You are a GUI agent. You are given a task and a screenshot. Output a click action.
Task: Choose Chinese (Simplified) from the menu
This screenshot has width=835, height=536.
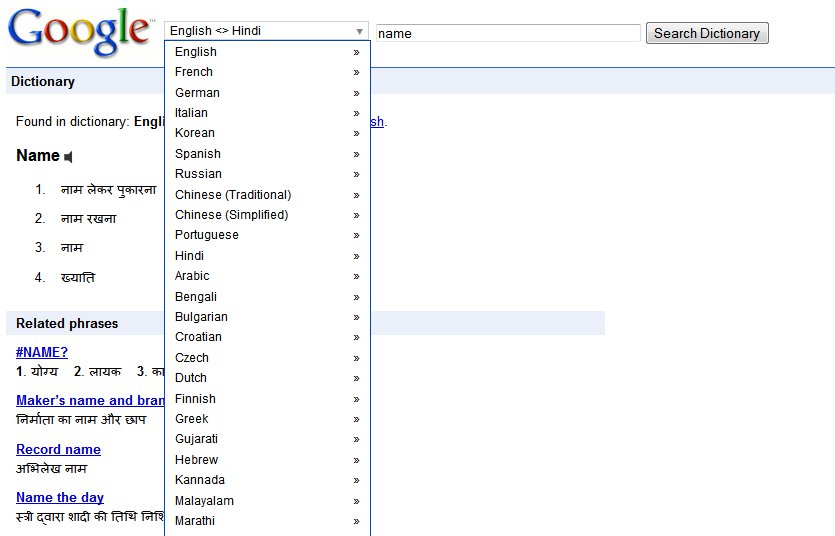pyautogui.click(x=267, y=215)
